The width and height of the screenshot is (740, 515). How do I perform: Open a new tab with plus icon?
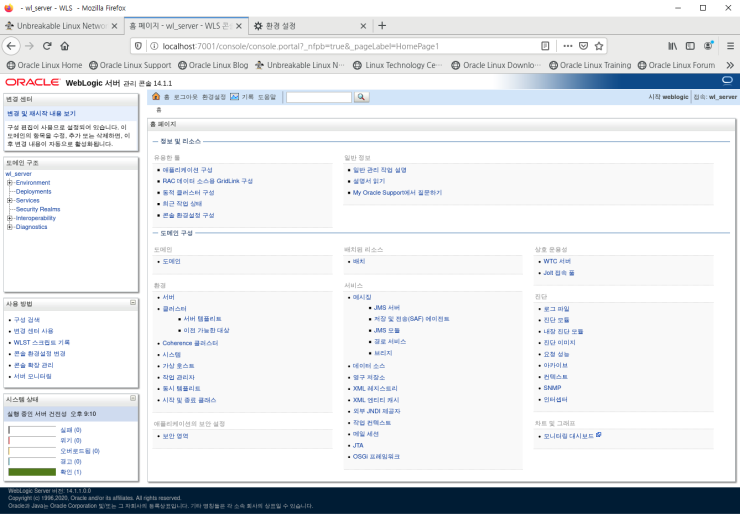pos(382,25)
